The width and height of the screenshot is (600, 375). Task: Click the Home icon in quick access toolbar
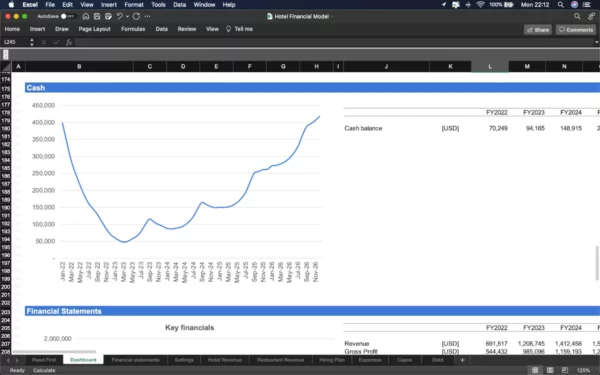point(86,16)
